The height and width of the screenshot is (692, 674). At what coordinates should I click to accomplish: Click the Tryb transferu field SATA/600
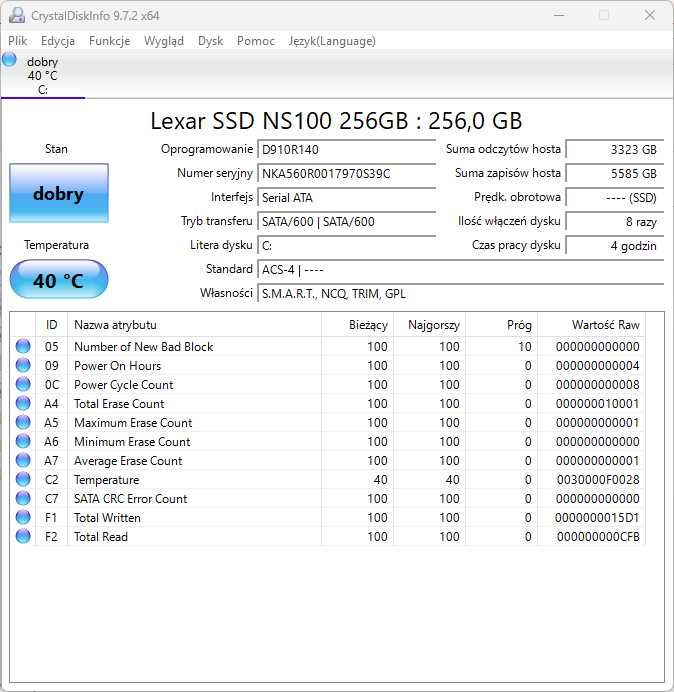point(346,221)
